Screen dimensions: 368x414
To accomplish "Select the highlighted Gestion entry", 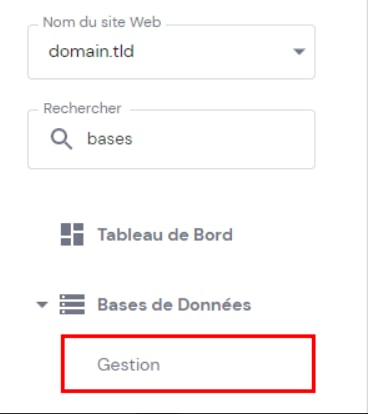I will (x=188, y=364).
